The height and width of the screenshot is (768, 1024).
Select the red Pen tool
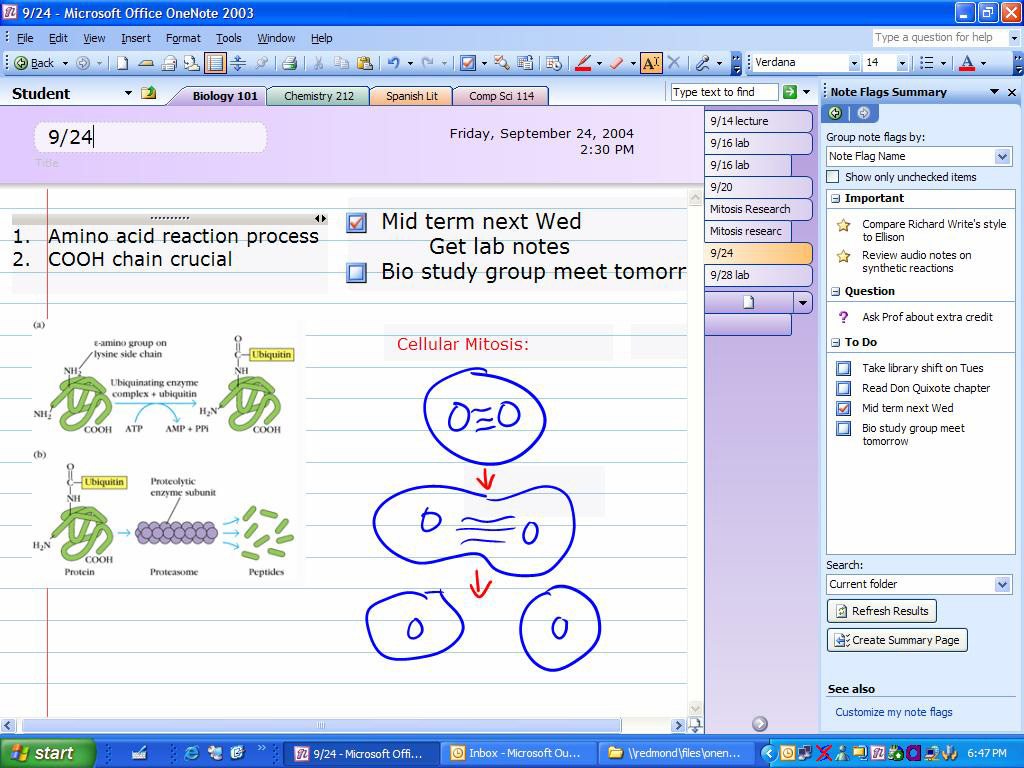pos(583,63)
